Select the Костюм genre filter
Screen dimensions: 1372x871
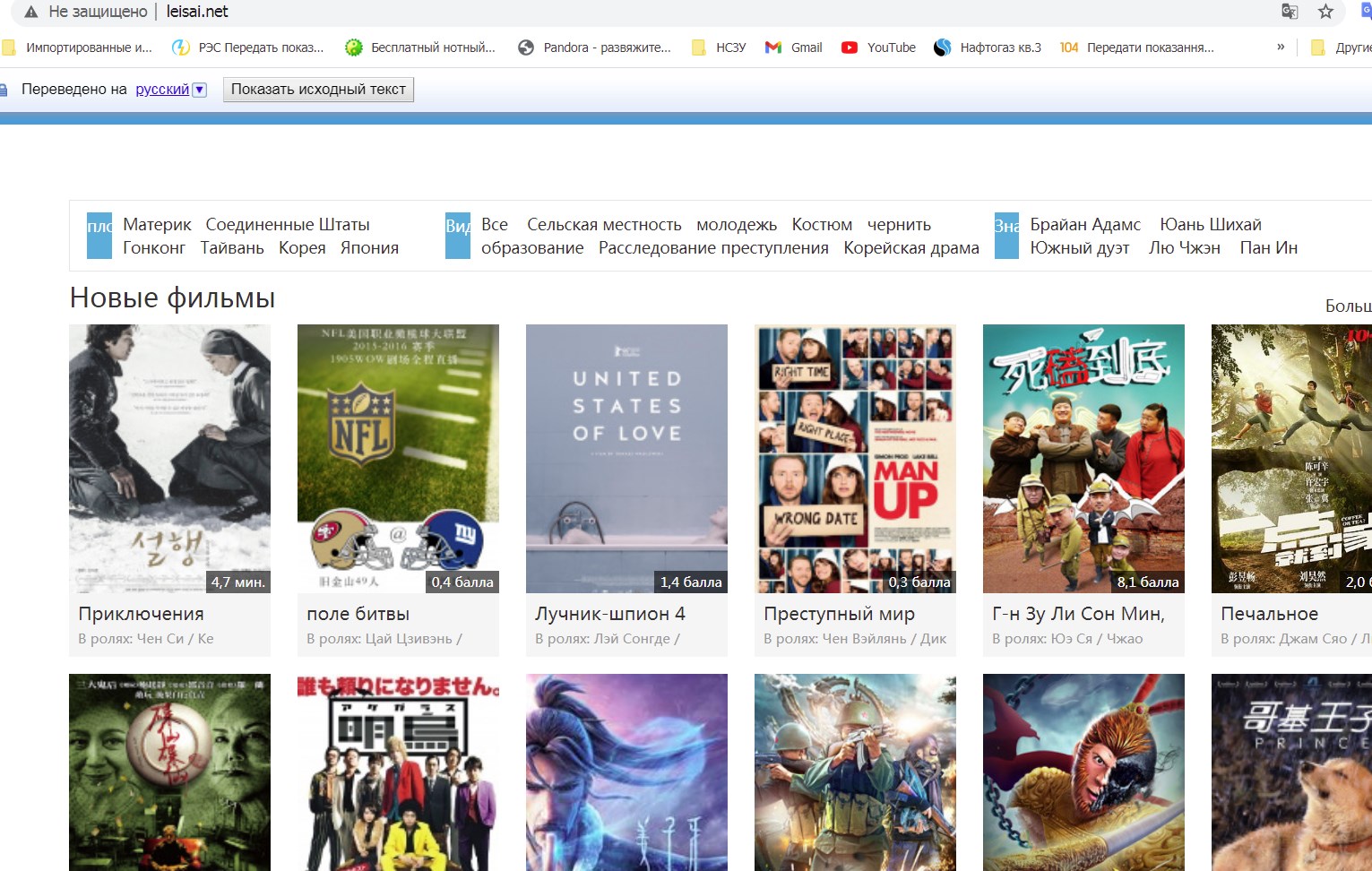822,224
